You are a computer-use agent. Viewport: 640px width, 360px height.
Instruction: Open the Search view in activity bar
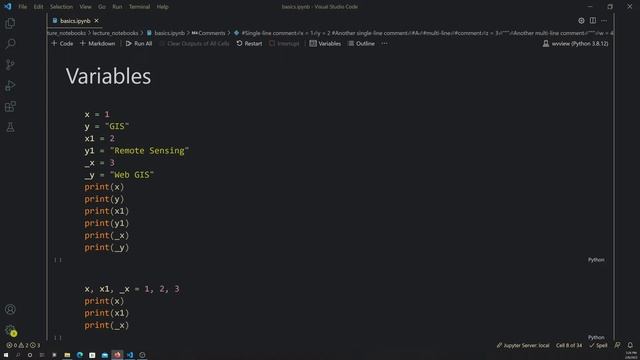click(x=10, y=44)
